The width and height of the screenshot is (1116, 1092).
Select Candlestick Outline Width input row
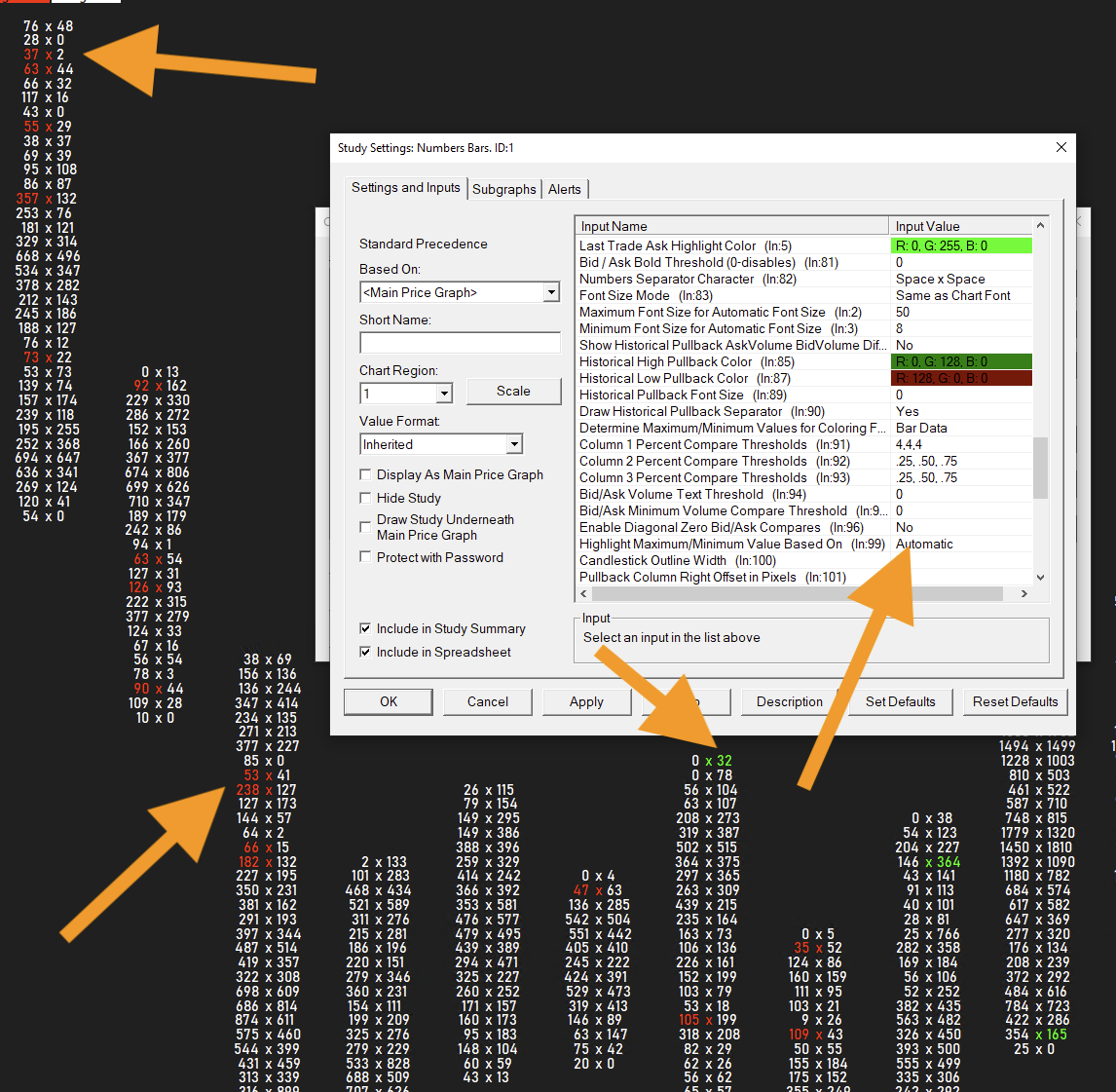coord(804,560)
